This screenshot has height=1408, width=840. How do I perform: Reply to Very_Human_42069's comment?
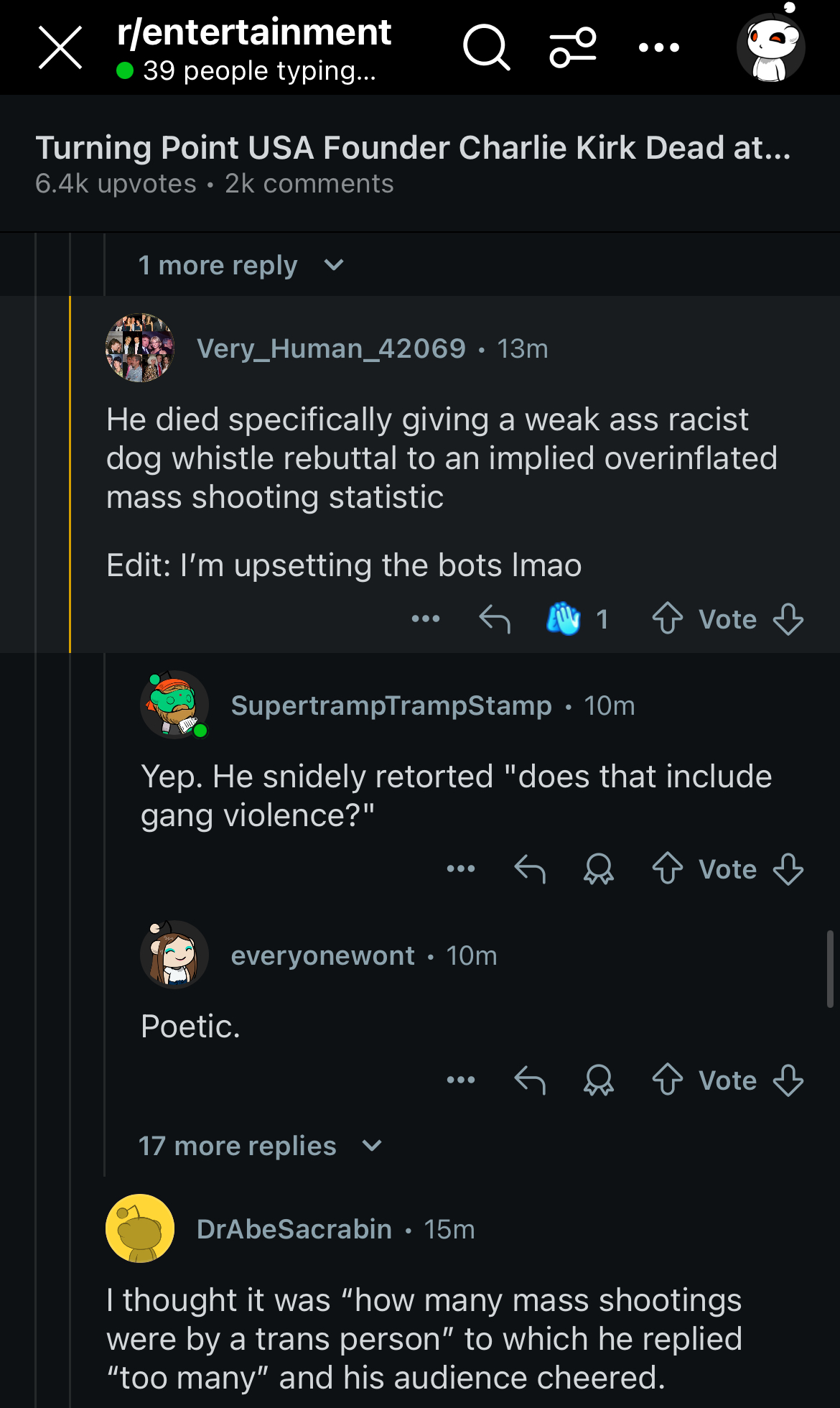click(x=495, y=619)
